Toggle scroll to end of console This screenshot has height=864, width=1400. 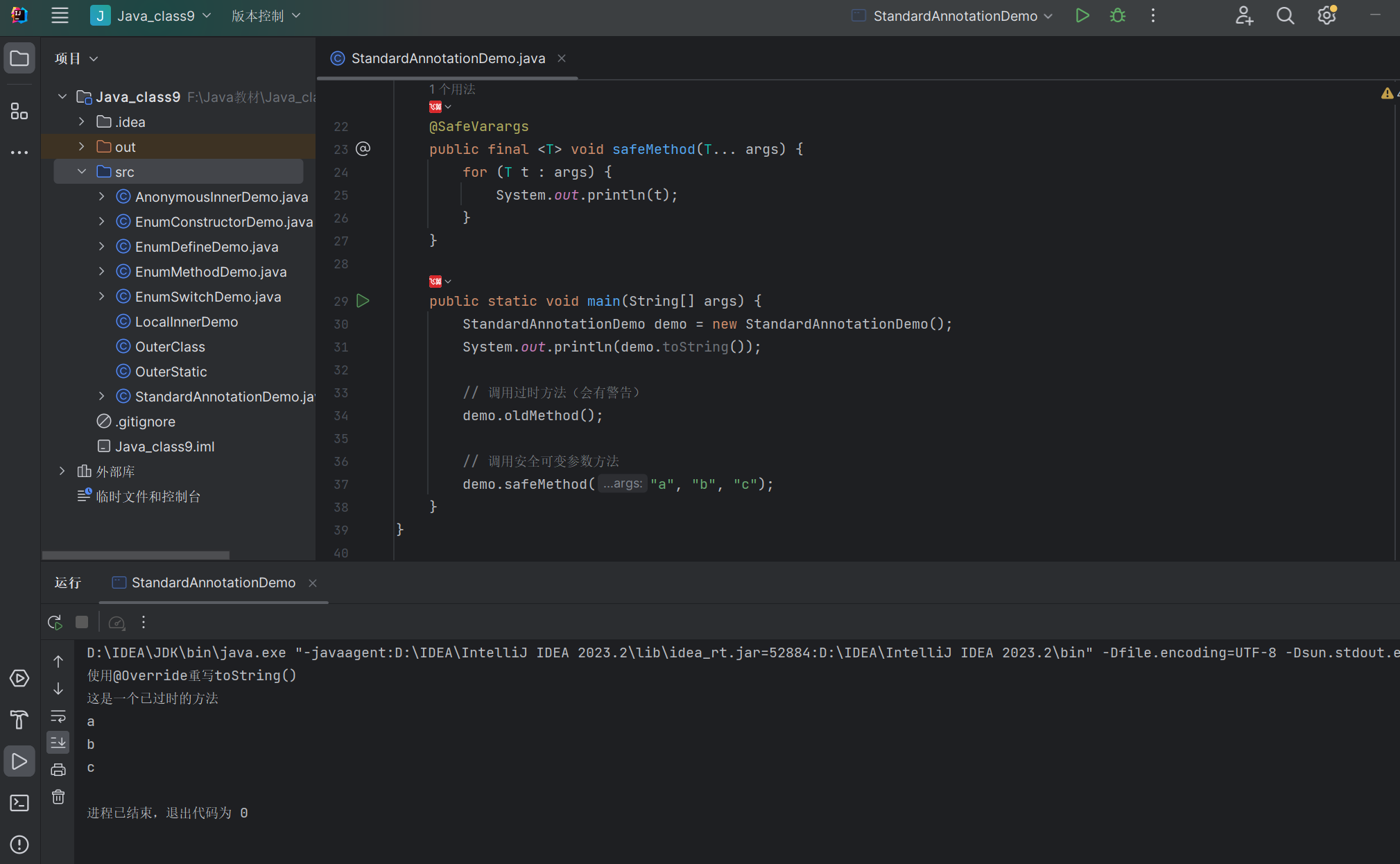click(58, 743)
